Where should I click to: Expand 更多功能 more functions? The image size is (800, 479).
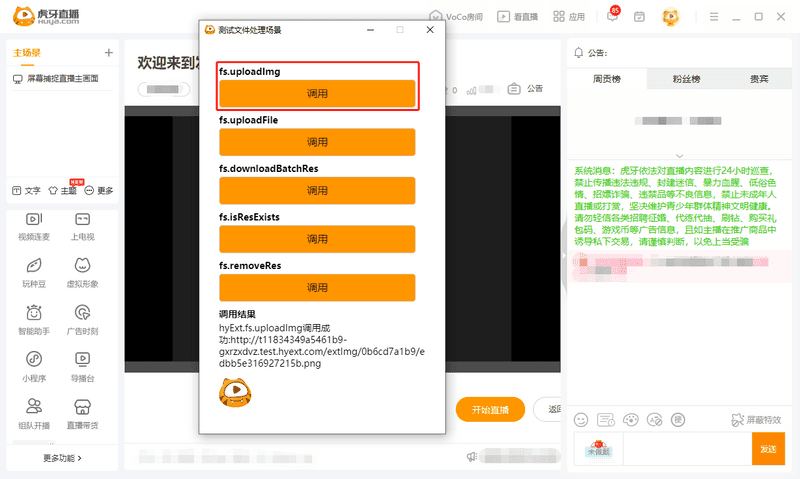[x=62, y=458]
